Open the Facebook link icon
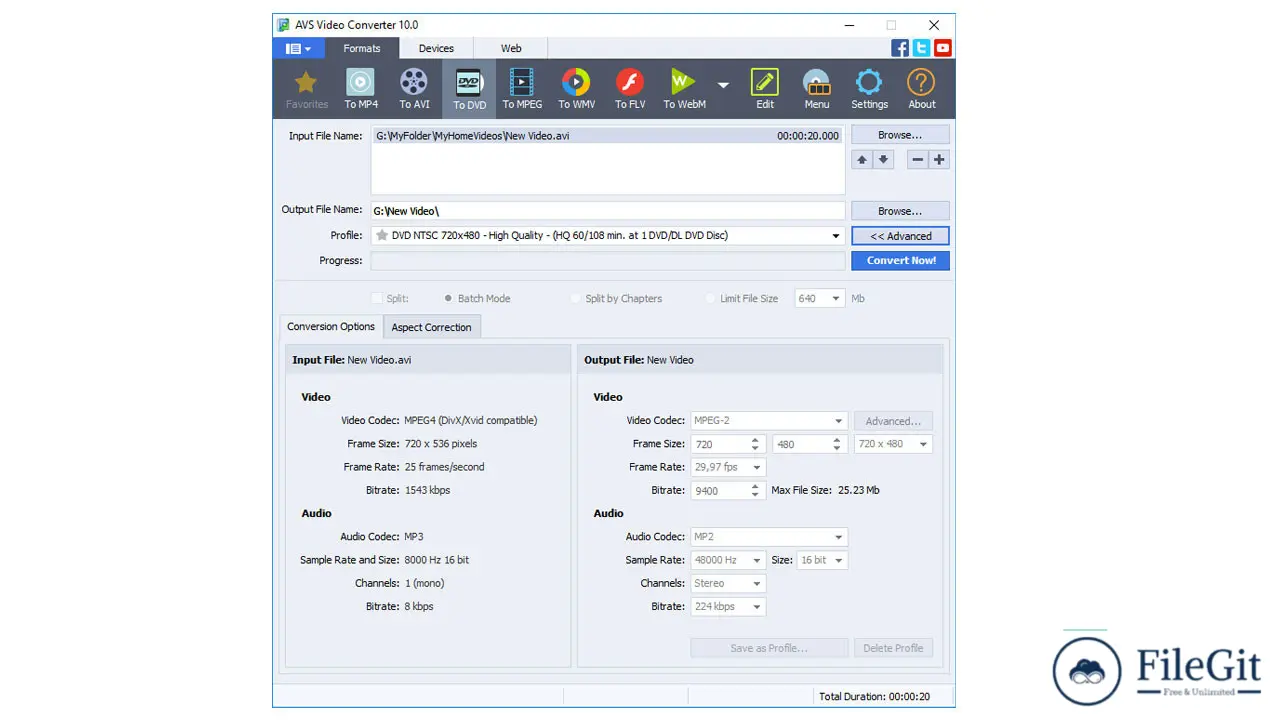The image size is (1280, 720). point(900,48)
